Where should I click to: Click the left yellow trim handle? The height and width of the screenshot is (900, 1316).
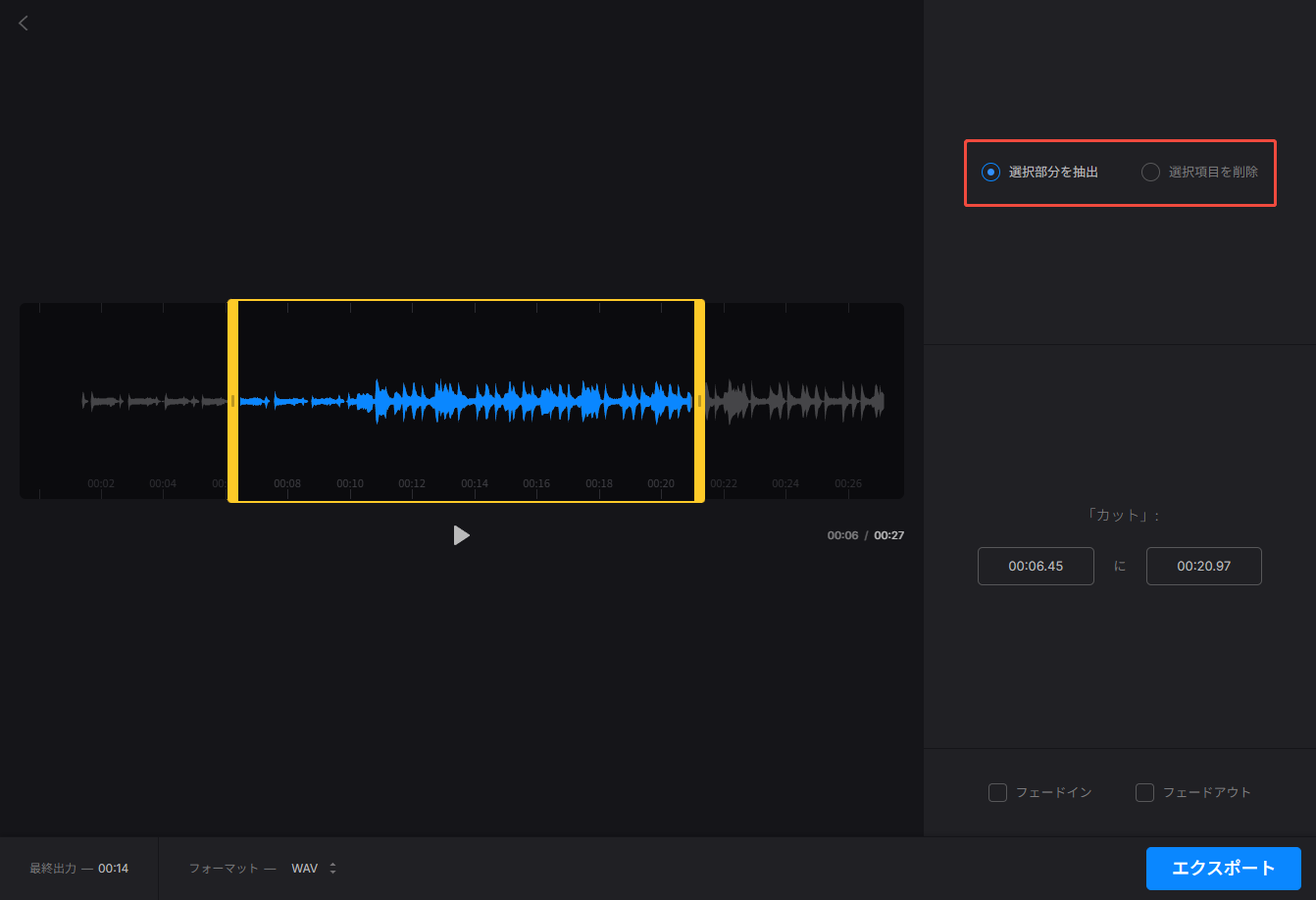233,401
